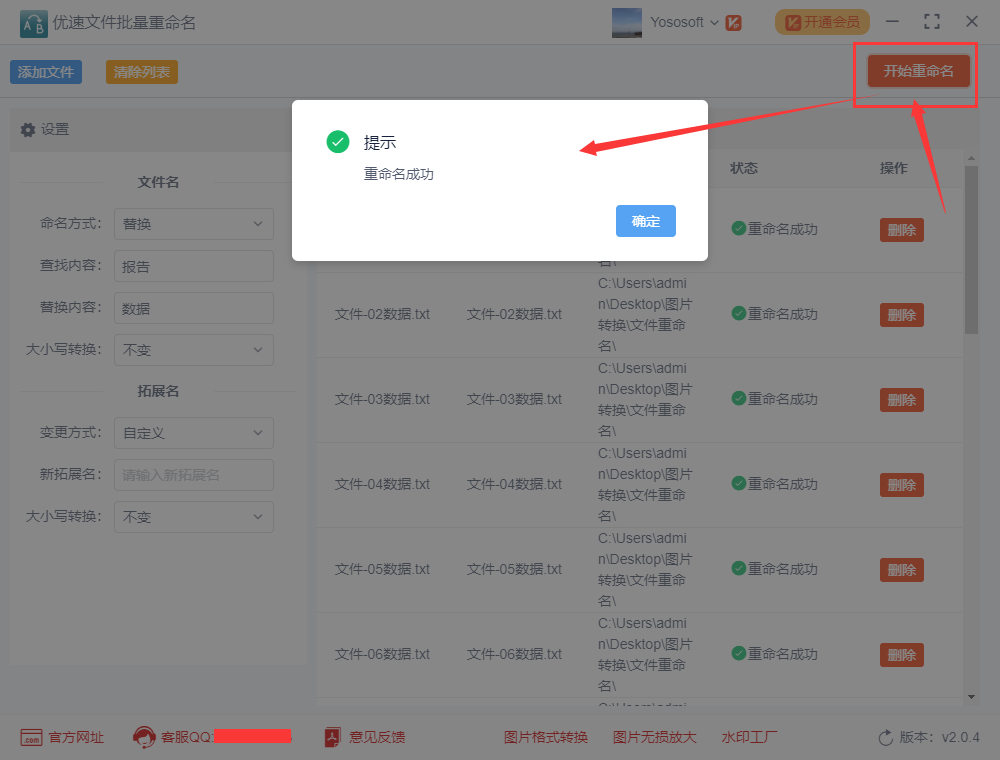The image size is (1000, 760).
Task: Click the 状态 column header
Action: coord(744,168)
